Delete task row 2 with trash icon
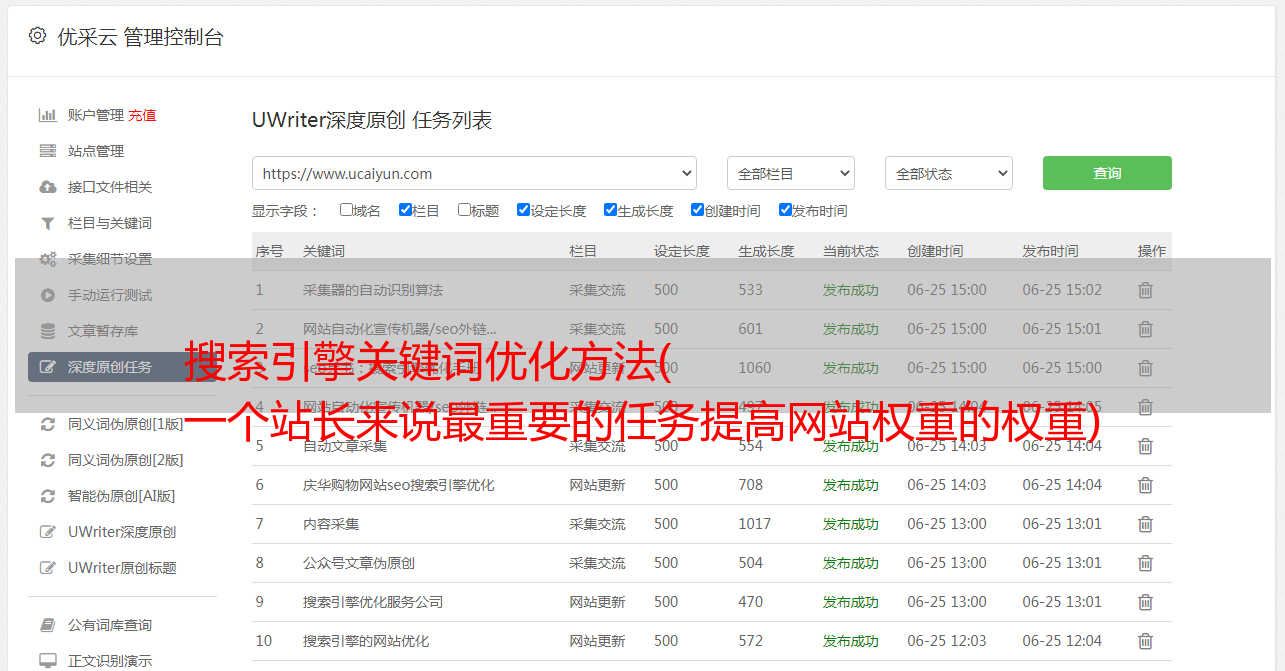Screen dimensions: 1285x671 (x=1146, y=329)
